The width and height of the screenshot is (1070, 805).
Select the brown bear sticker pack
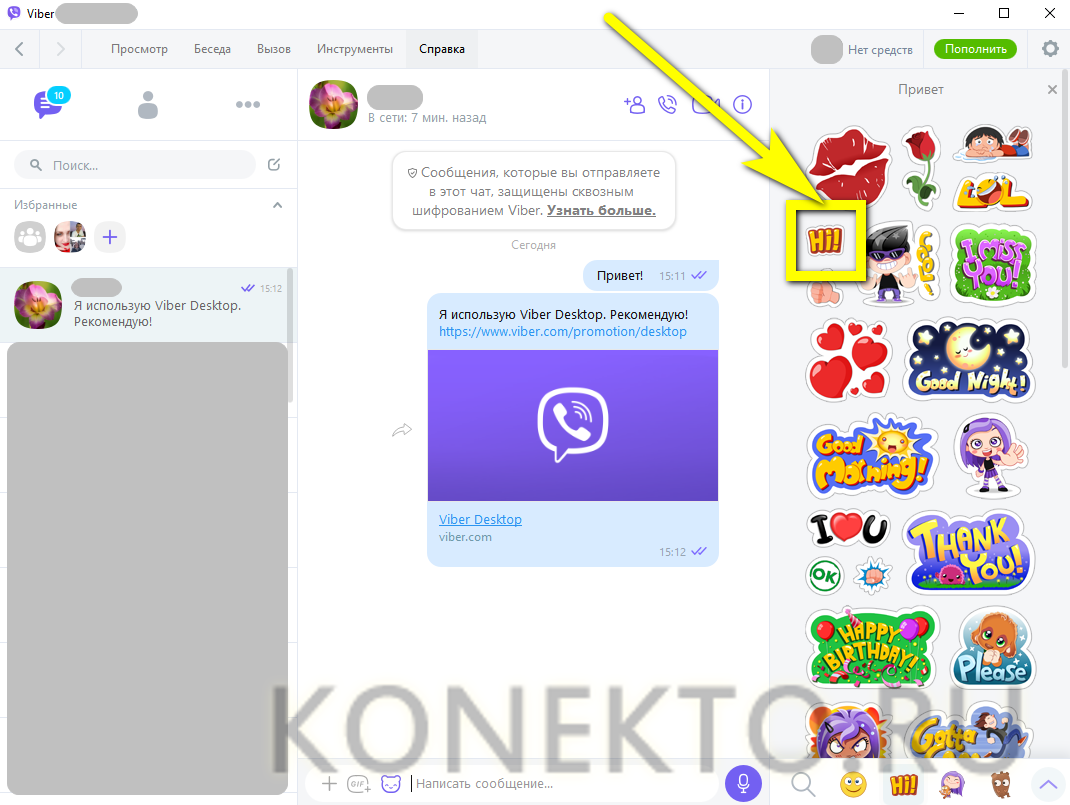(x=1000, y=785)
